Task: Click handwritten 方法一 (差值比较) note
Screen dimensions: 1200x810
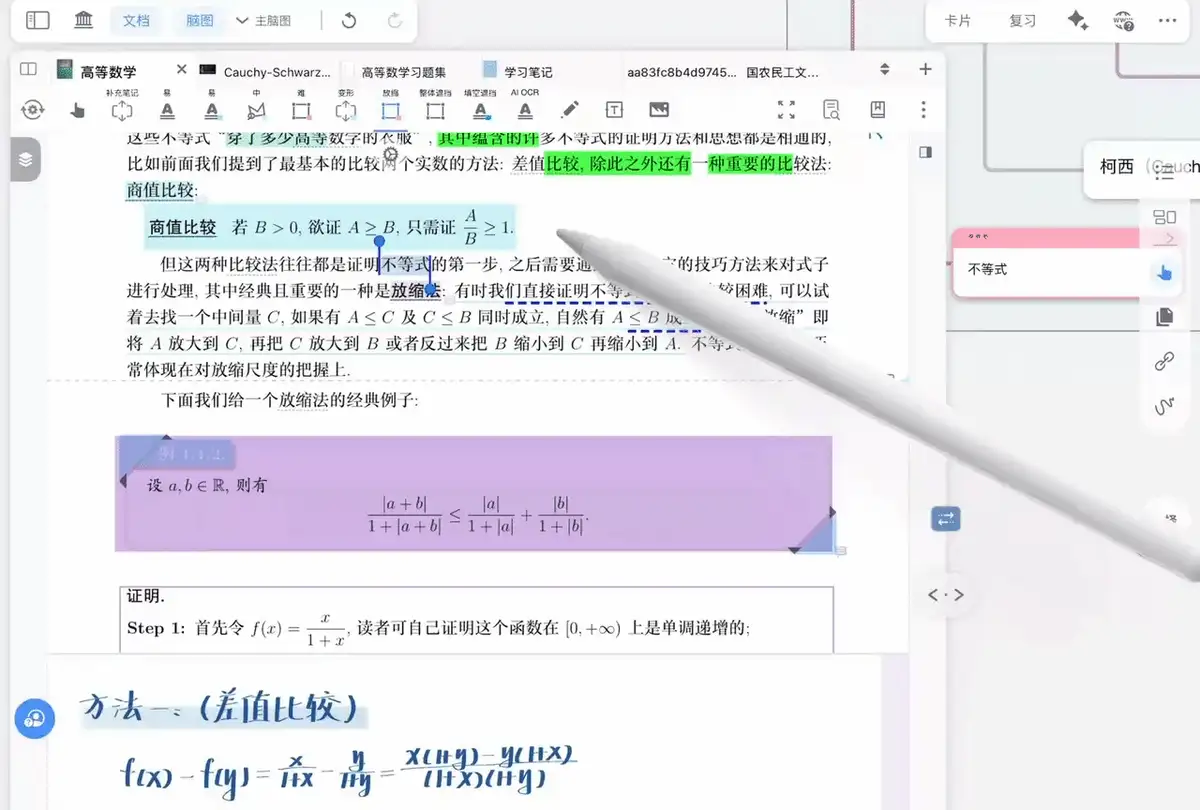Action: point(222,710)
